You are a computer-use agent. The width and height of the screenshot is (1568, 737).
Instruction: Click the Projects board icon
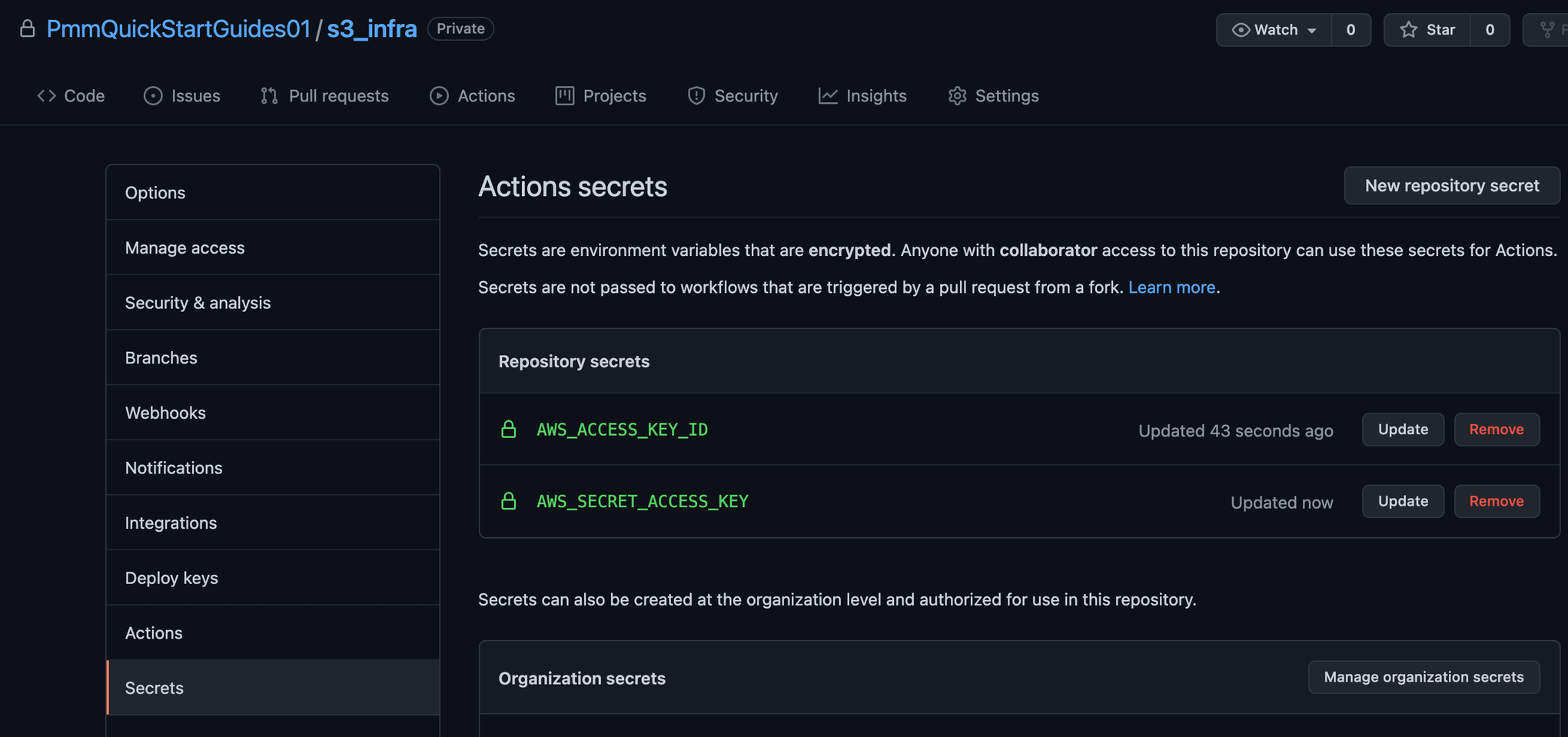click(565, 96)
